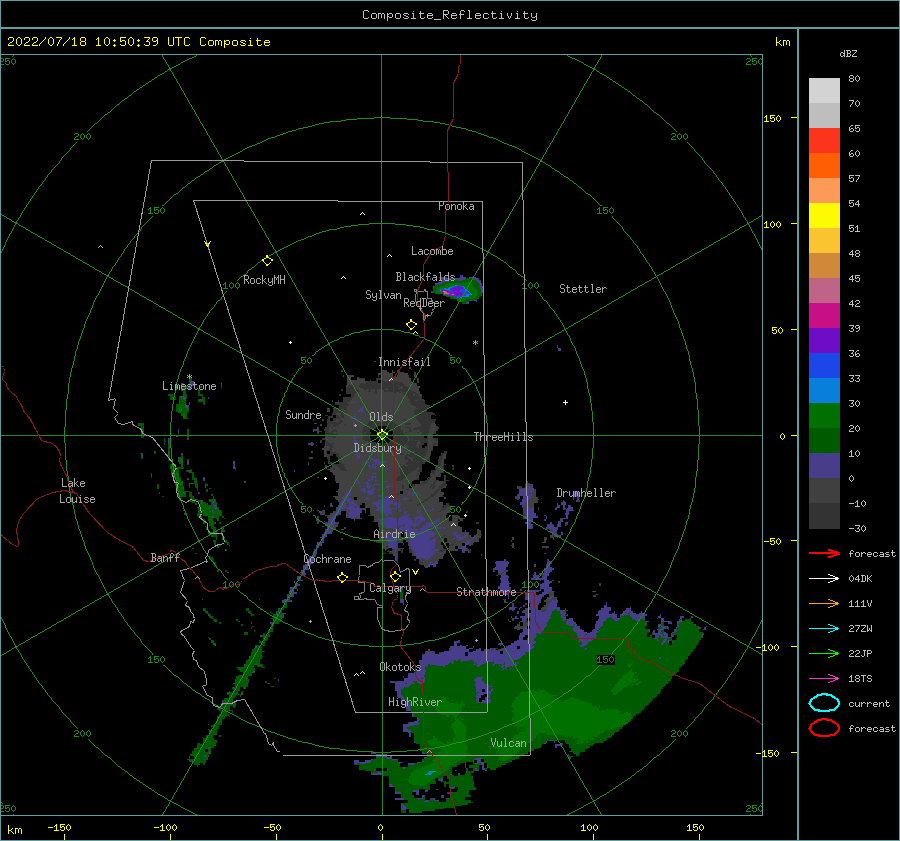Click the Olds town label
This screenshot has height=841, width=900.
381,417
